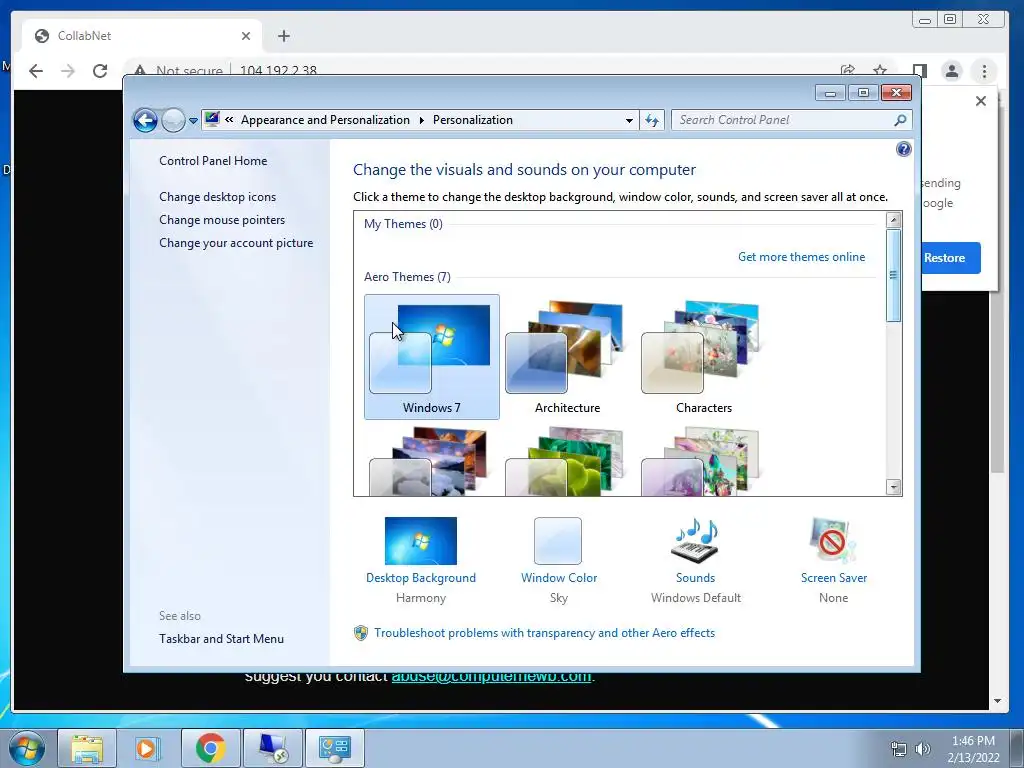This screenshot has width=1024, height=768.
Task: Click the Control Panel icon in address bar
Action: (x=212, y=120)
